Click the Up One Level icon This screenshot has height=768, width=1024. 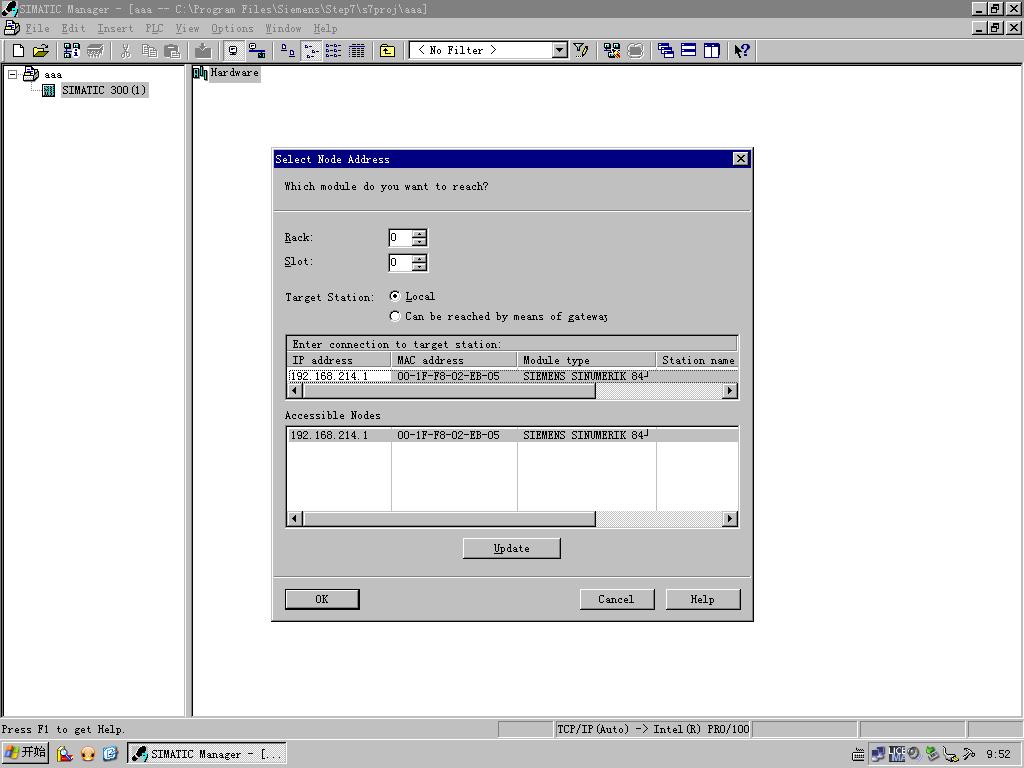point(387,51)
